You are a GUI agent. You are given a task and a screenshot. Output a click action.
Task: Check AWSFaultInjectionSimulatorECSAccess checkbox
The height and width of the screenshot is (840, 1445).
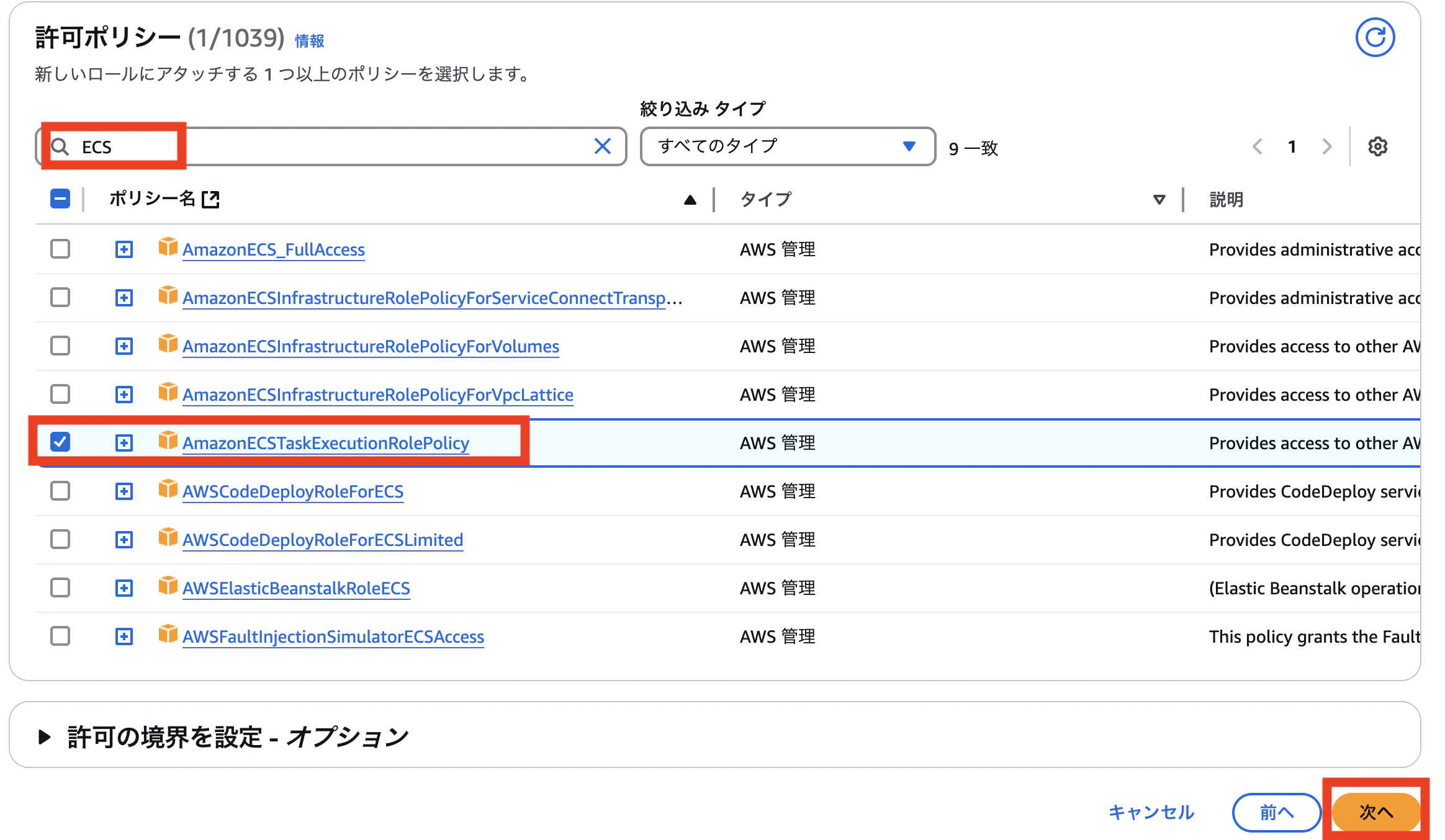[x=60, y=636]
